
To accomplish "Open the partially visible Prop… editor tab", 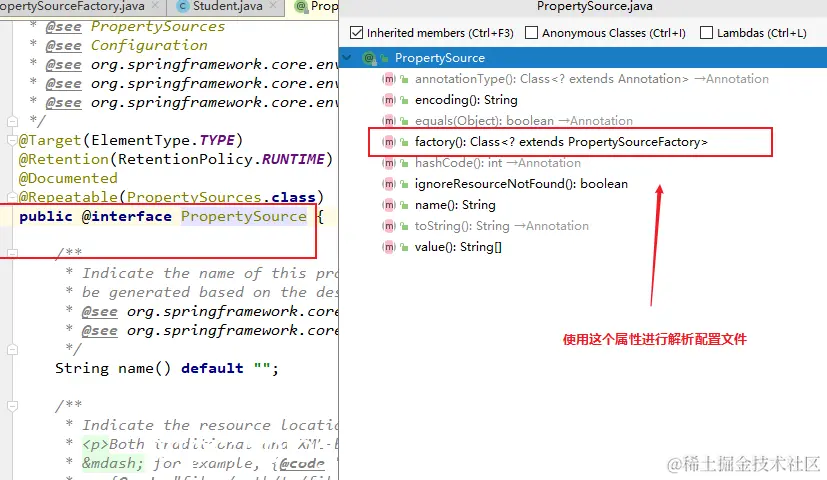I will point(316,6).
